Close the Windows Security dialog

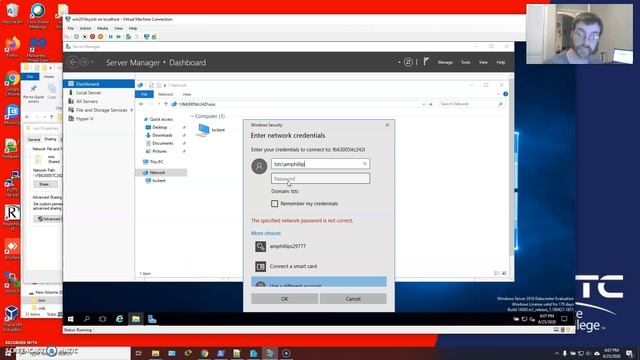(387, 125)
